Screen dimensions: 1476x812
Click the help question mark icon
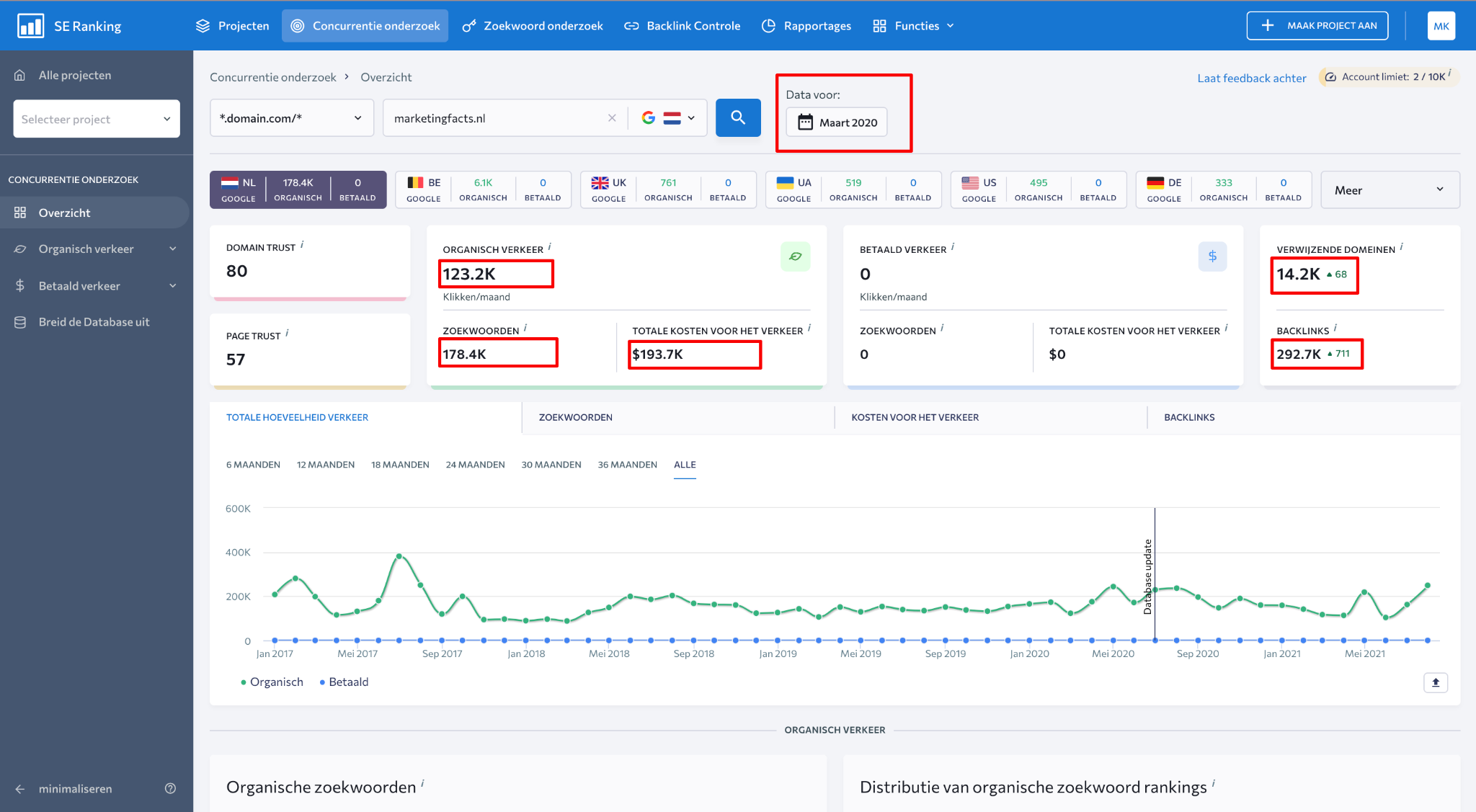pos(170,788)
